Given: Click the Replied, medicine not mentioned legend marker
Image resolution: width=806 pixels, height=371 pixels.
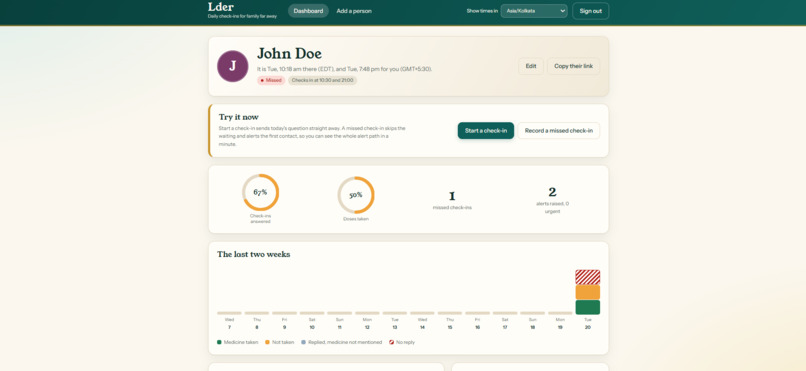Looking at the screenshot, I should [303, 342].
